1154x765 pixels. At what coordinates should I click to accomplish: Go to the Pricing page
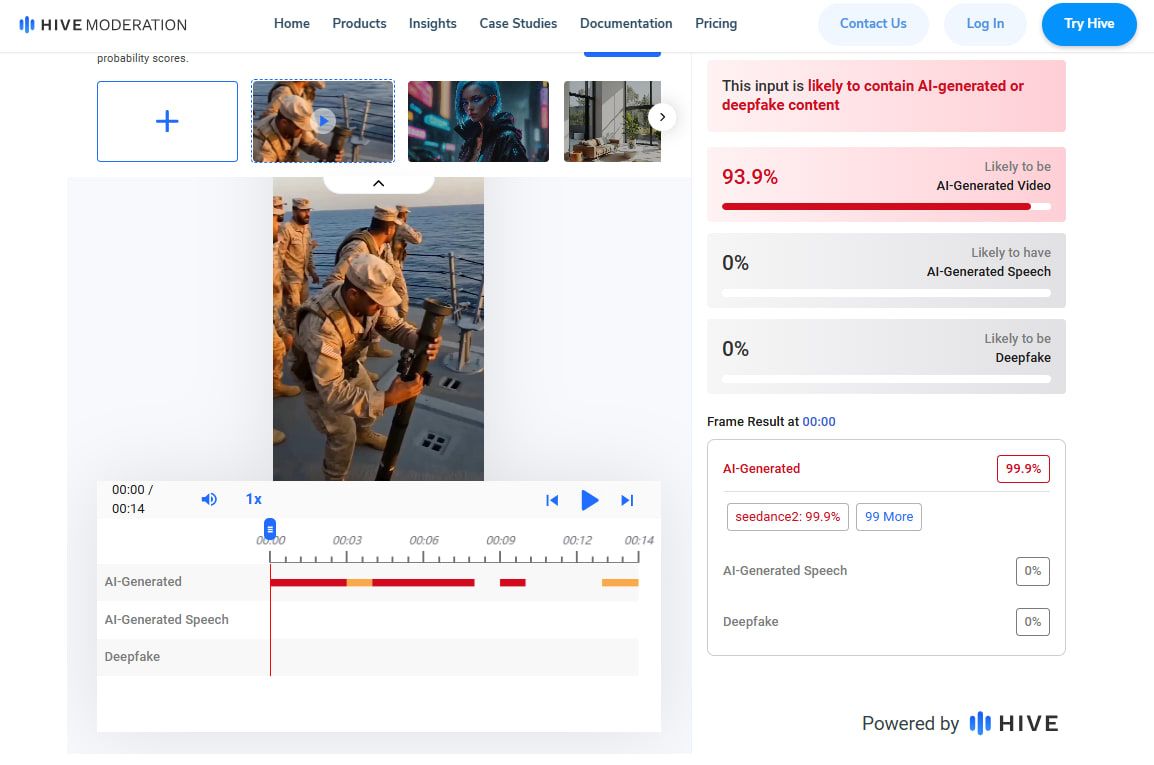point(716,24)
